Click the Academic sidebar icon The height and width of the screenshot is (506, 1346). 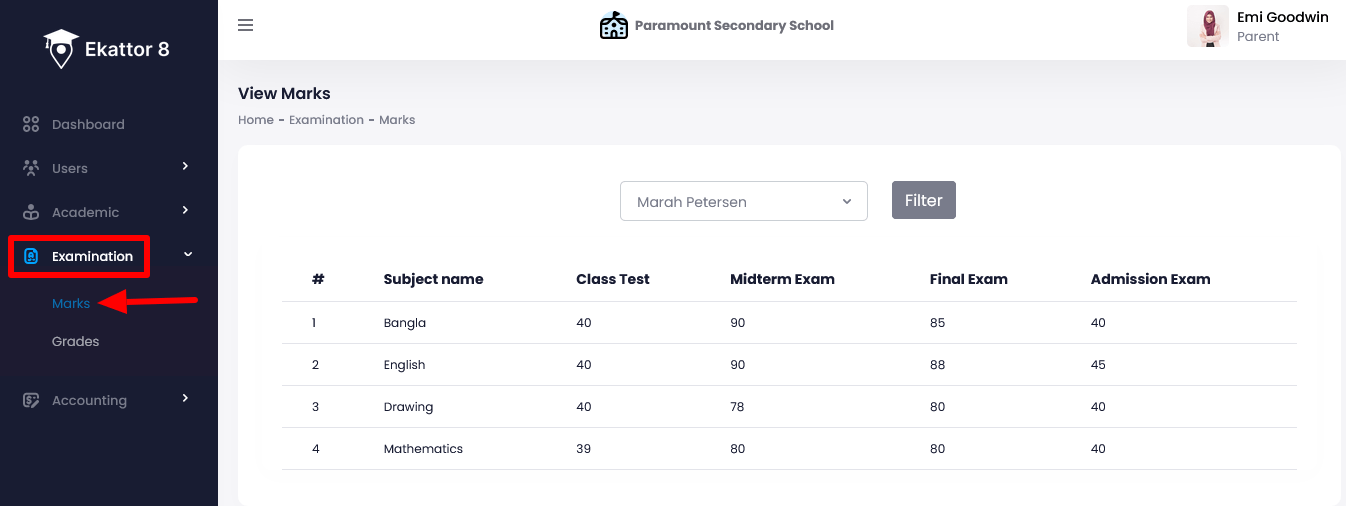[30, 212]
